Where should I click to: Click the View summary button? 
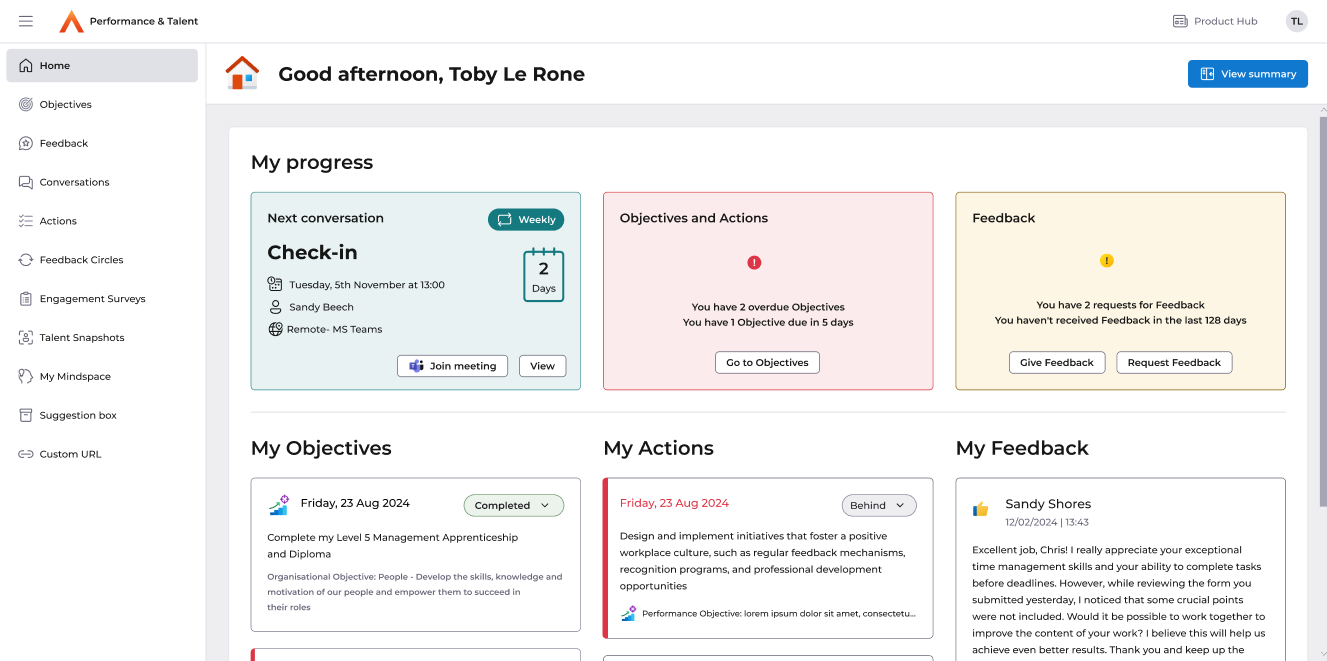click(x=1247, y=74)
